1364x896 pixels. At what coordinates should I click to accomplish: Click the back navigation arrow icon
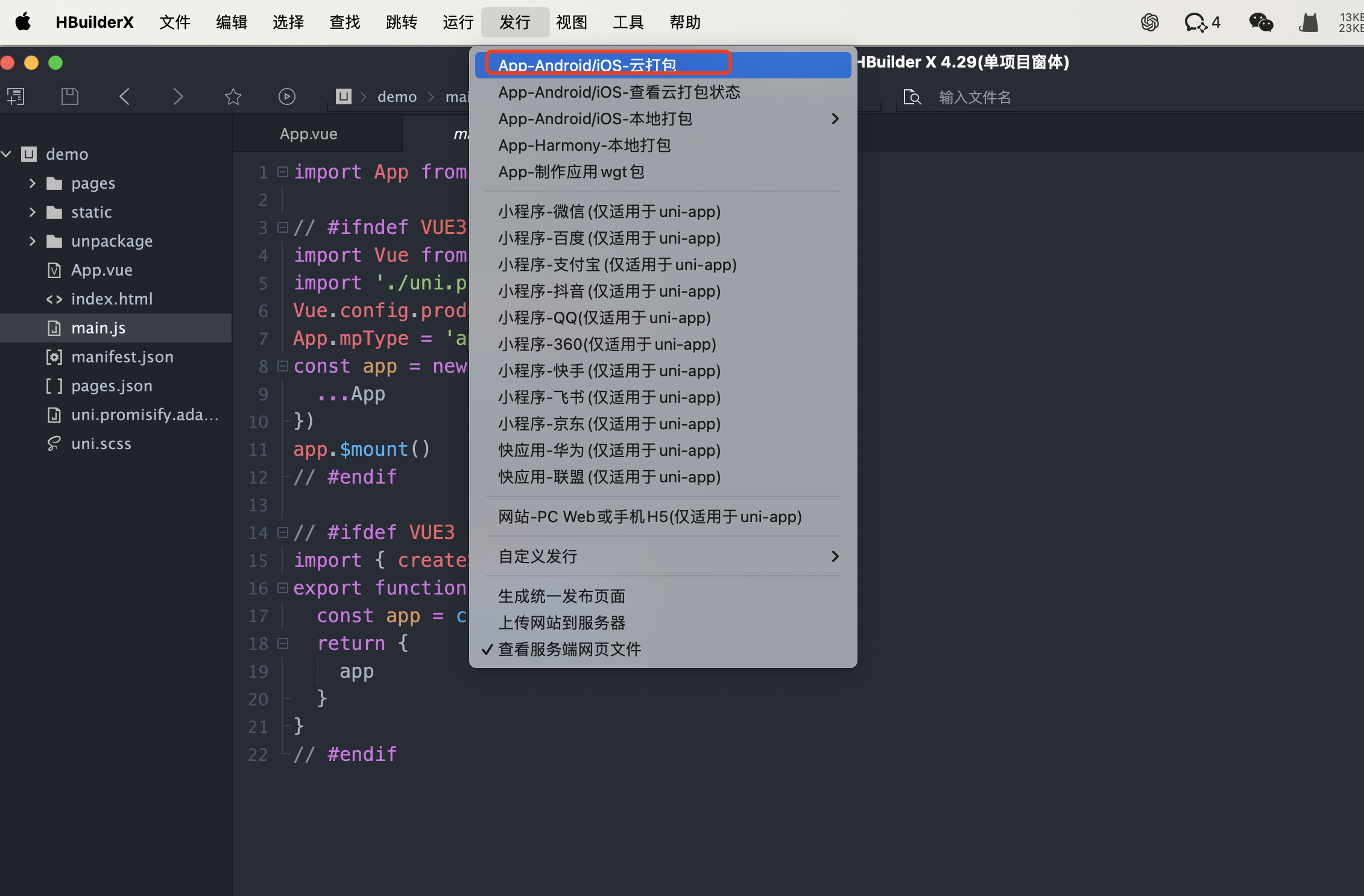(x=124, y=96)
